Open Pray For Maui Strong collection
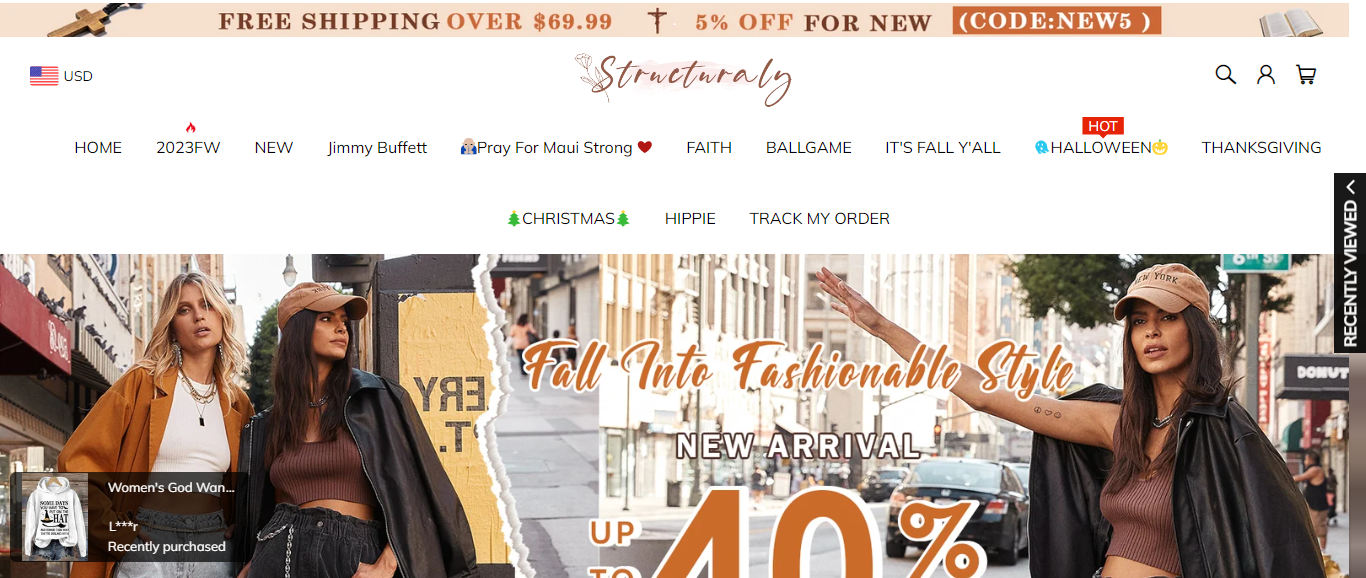1366x578 pixels. 556,148
